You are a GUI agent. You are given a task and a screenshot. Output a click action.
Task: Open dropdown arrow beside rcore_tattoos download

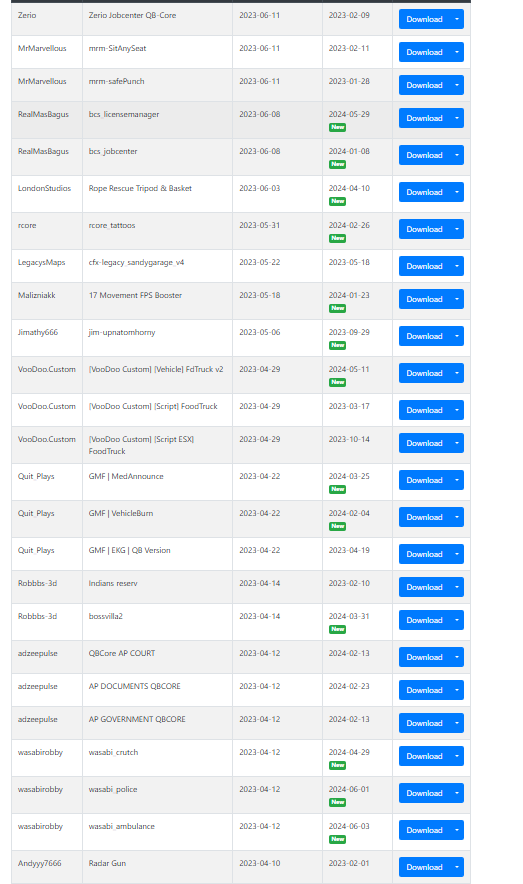tap(457, 229)
